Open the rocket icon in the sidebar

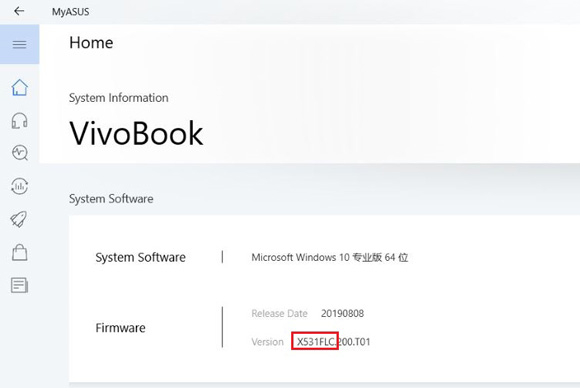point(19,219)
